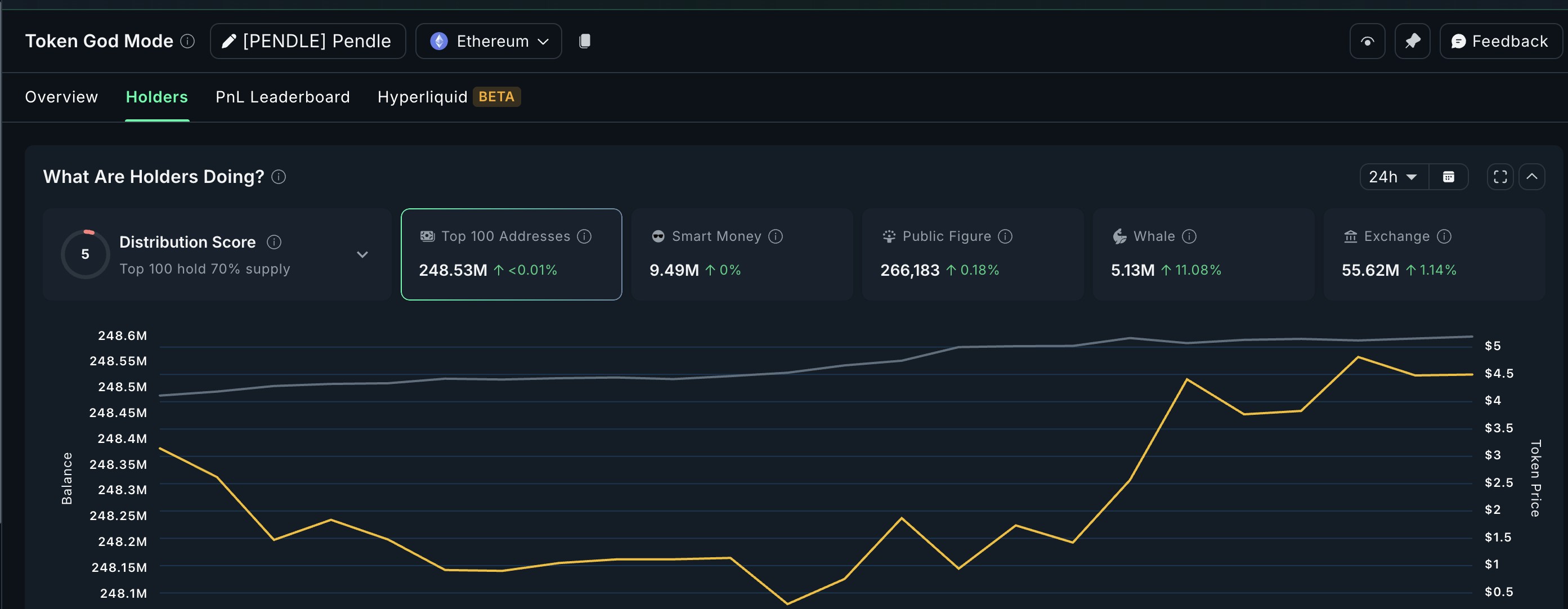This screenshot has width=1568, height=609.
Task: Click the Feedback button
Action: coord(1500,42)
